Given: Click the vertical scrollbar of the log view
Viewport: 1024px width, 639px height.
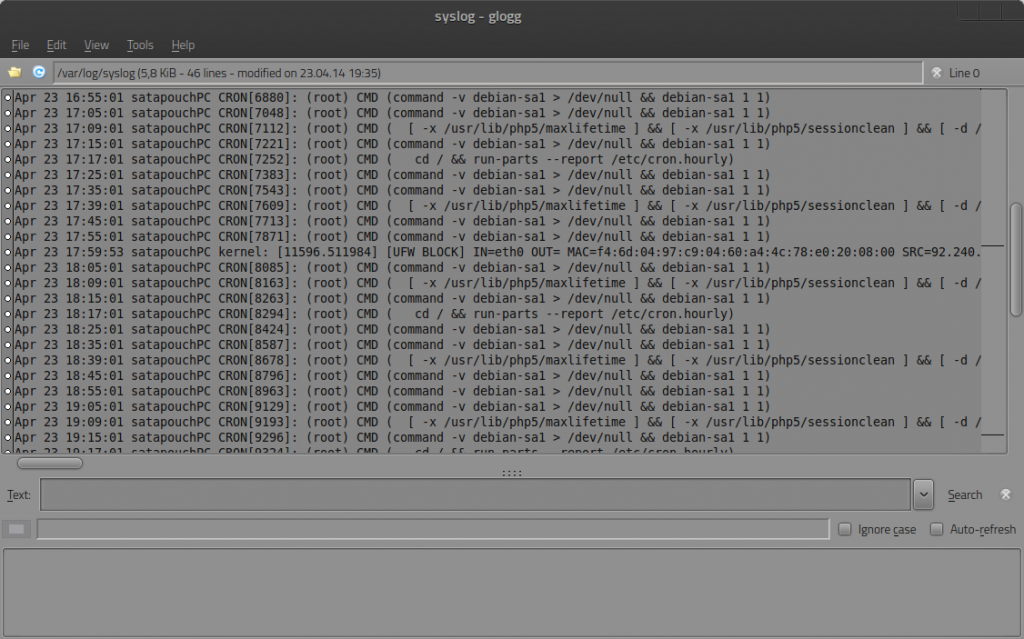Looking at the screenshot, I should pos(1016,261).
